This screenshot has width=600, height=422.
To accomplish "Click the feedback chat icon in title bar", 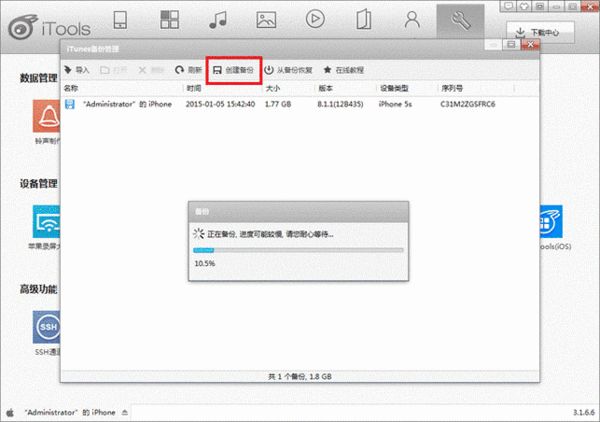I will [x=509, y=6].
